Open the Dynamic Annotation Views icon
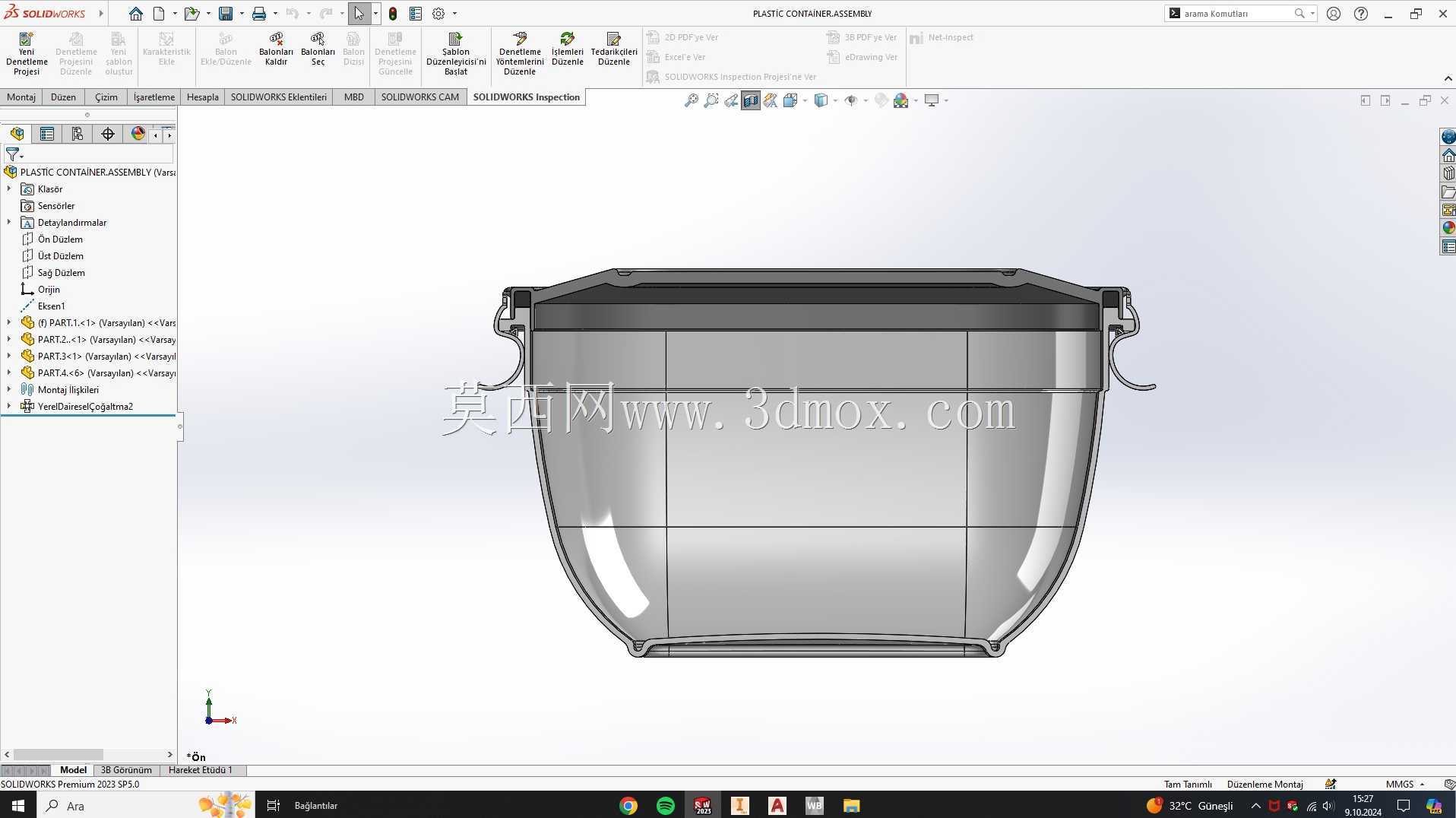 (x=771, y=100)
